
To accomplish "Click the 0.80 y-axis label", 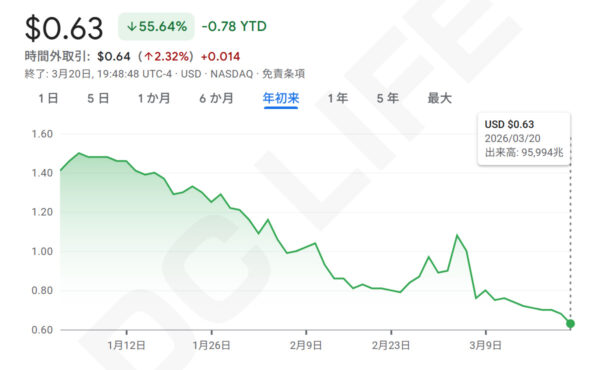I will coord(42,290).
